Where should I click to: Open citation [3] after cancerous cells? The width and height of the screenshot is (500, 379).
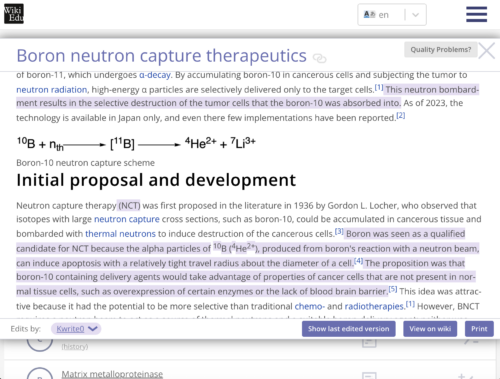click(339, 231)
